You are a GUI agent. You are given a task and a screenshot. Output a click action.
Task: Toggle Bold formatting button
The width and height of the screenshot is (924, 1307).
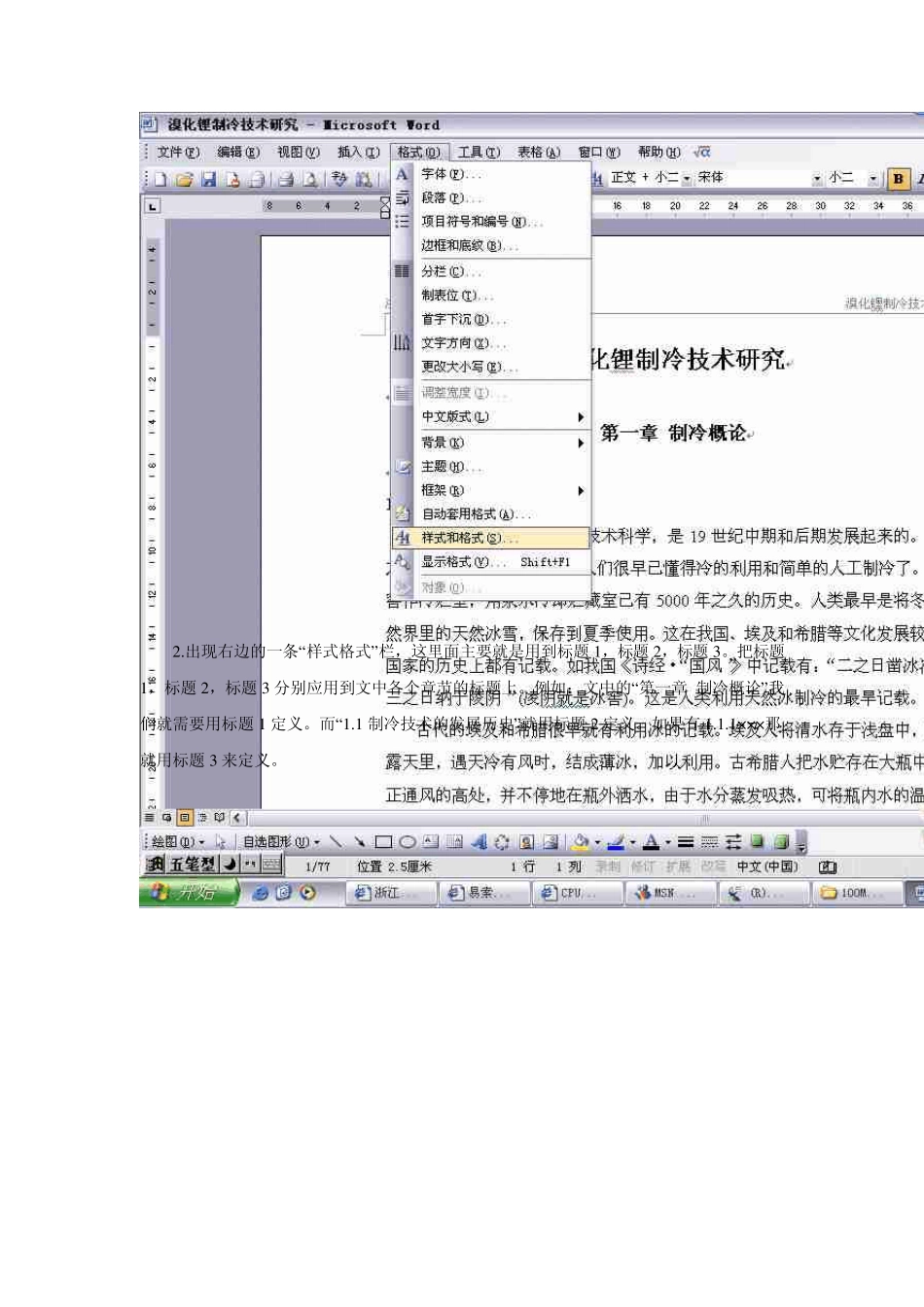[x=898, y=179]
